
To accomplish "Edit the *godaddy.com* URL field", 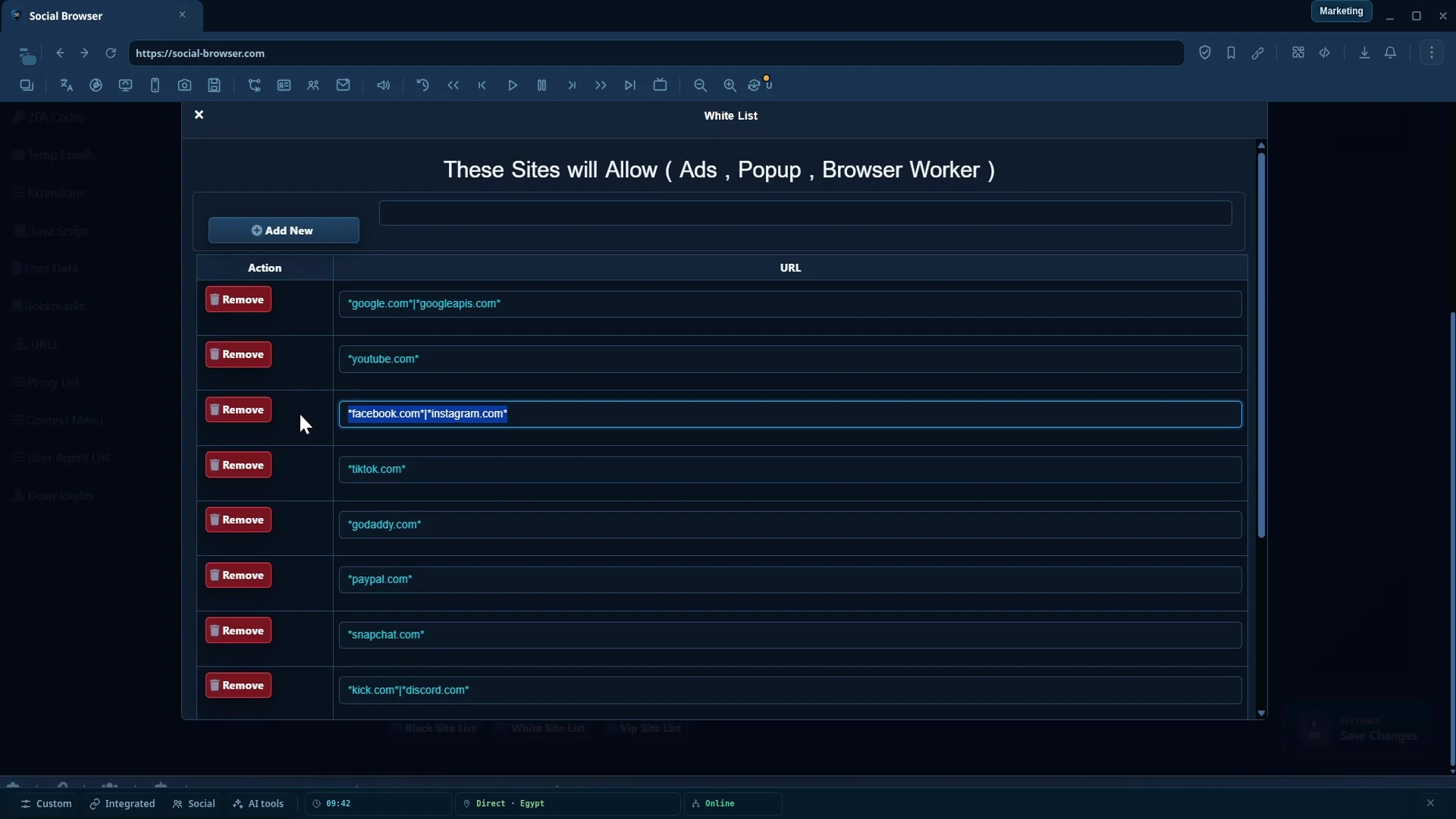I will coord(790,525).
